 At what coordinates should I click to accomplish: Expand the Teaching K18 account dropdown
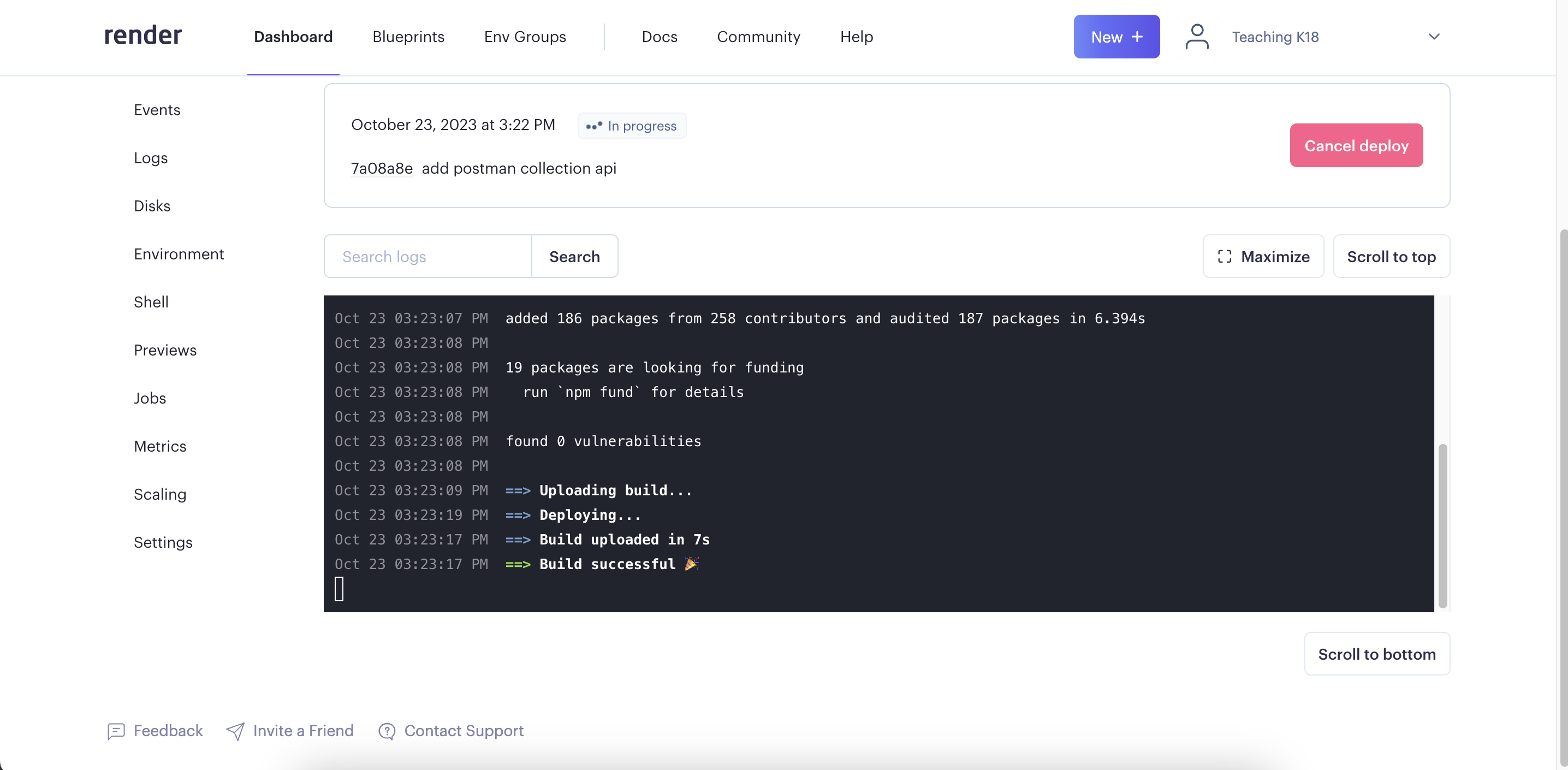(x=1434, y=37)
